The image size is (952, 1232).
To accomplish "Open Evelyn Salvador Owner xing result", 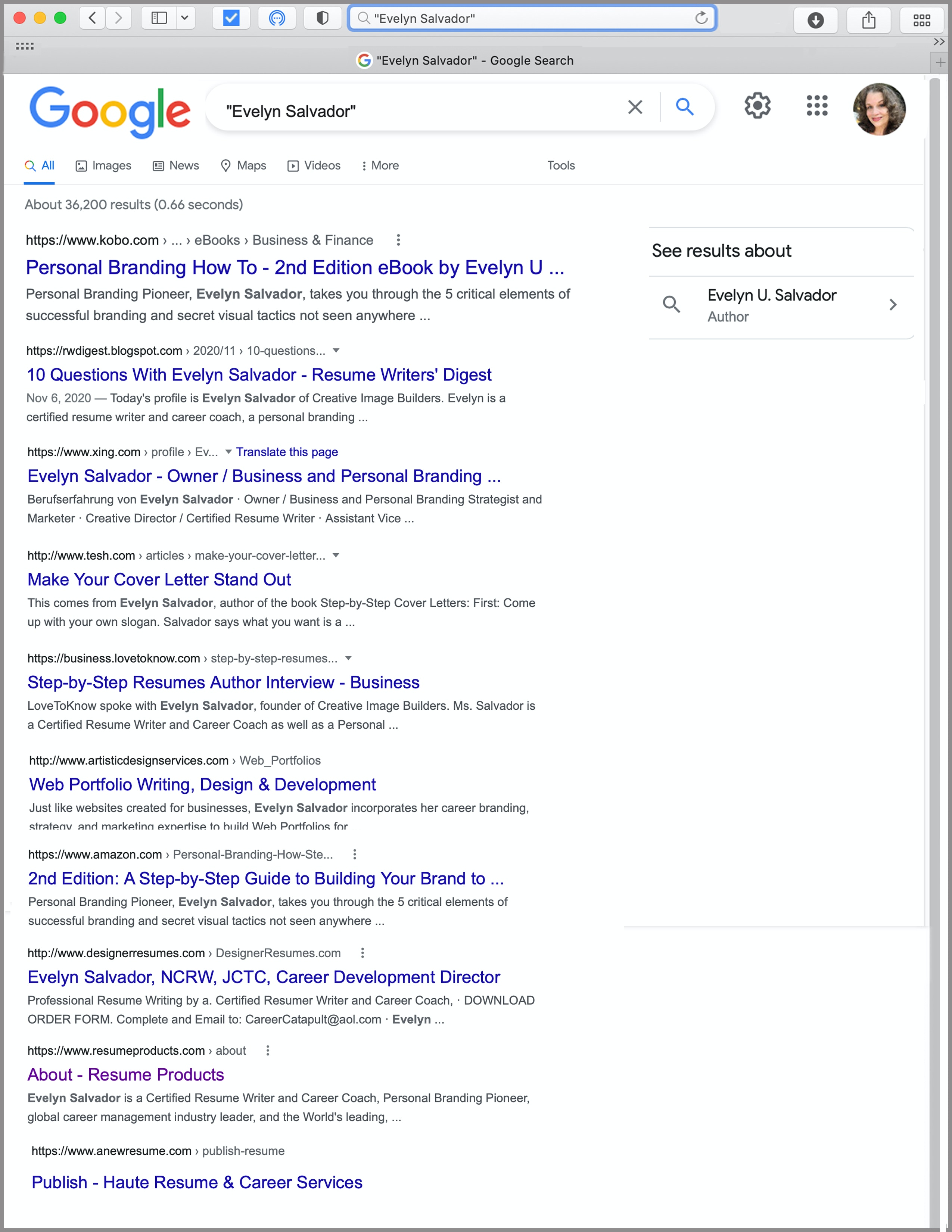I will pyautogui.click(x=265, y=476).
